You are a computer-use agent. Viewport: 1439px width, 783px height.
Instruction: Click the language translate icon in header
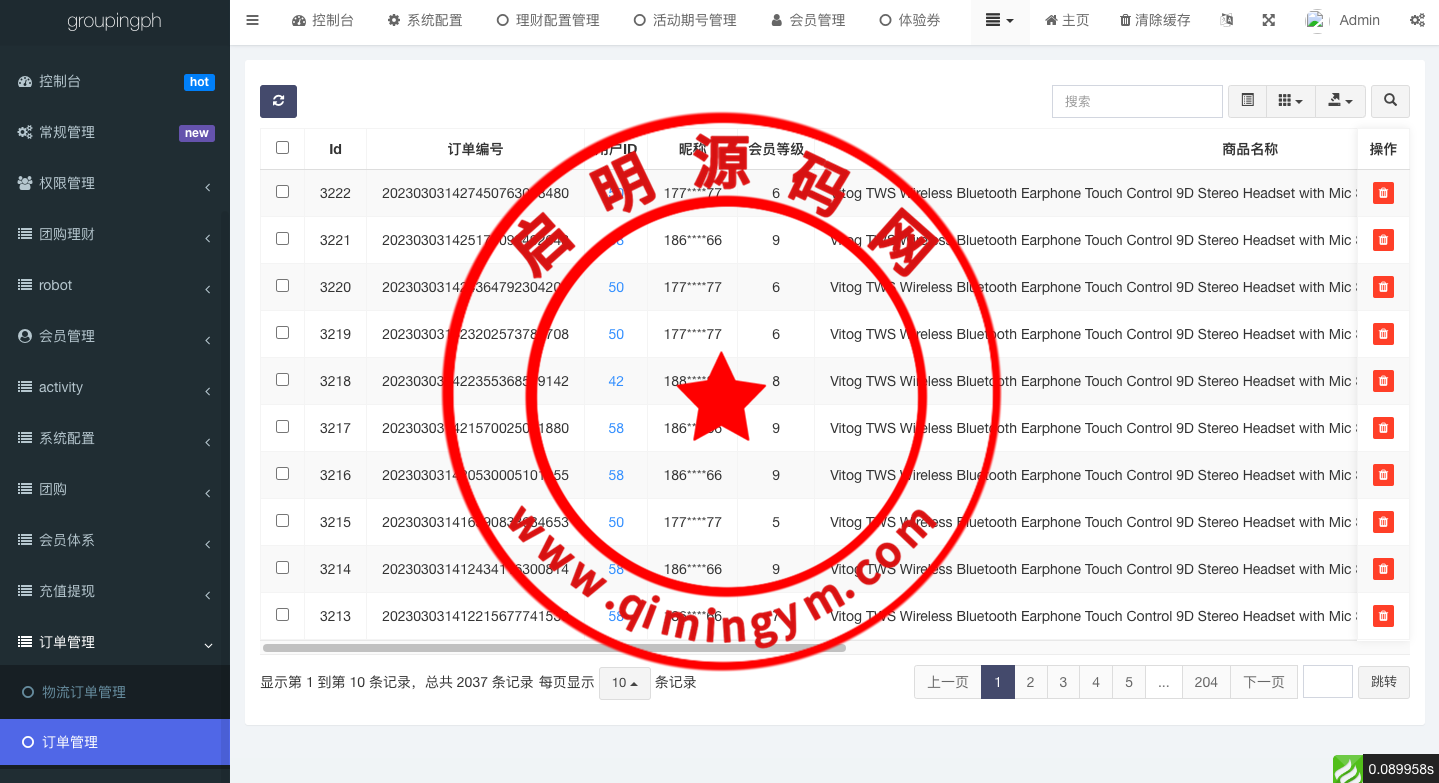click(1227, 20)
